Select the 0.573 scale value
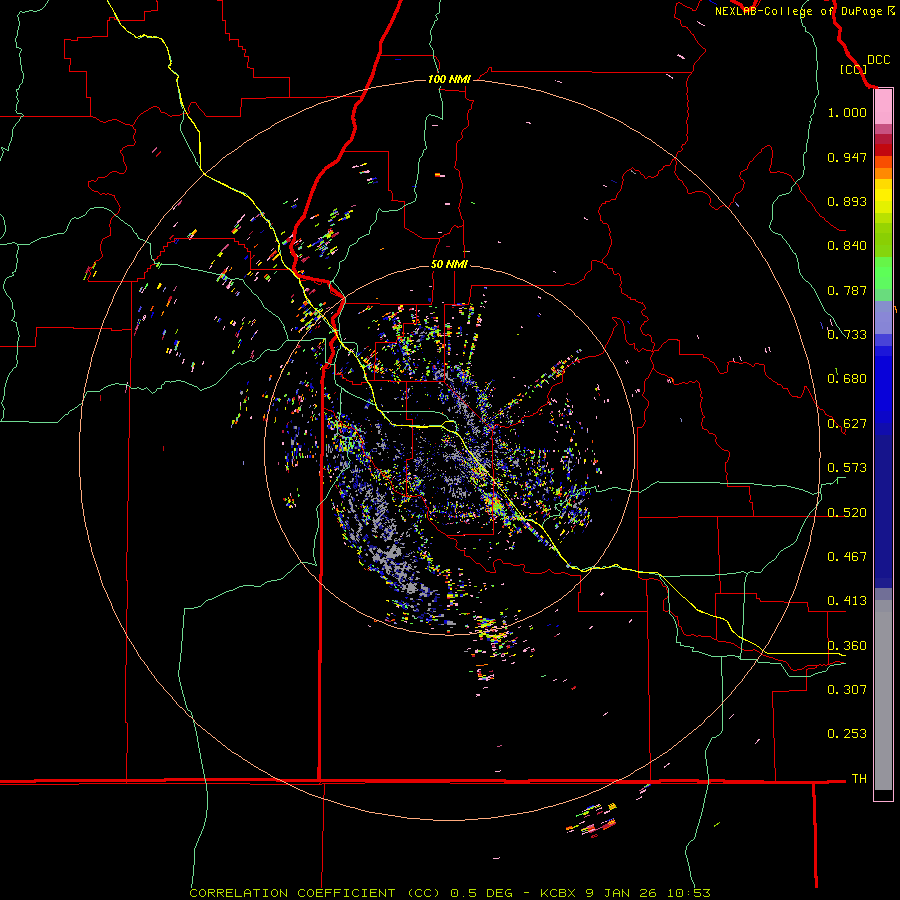 tap(847, 468)
